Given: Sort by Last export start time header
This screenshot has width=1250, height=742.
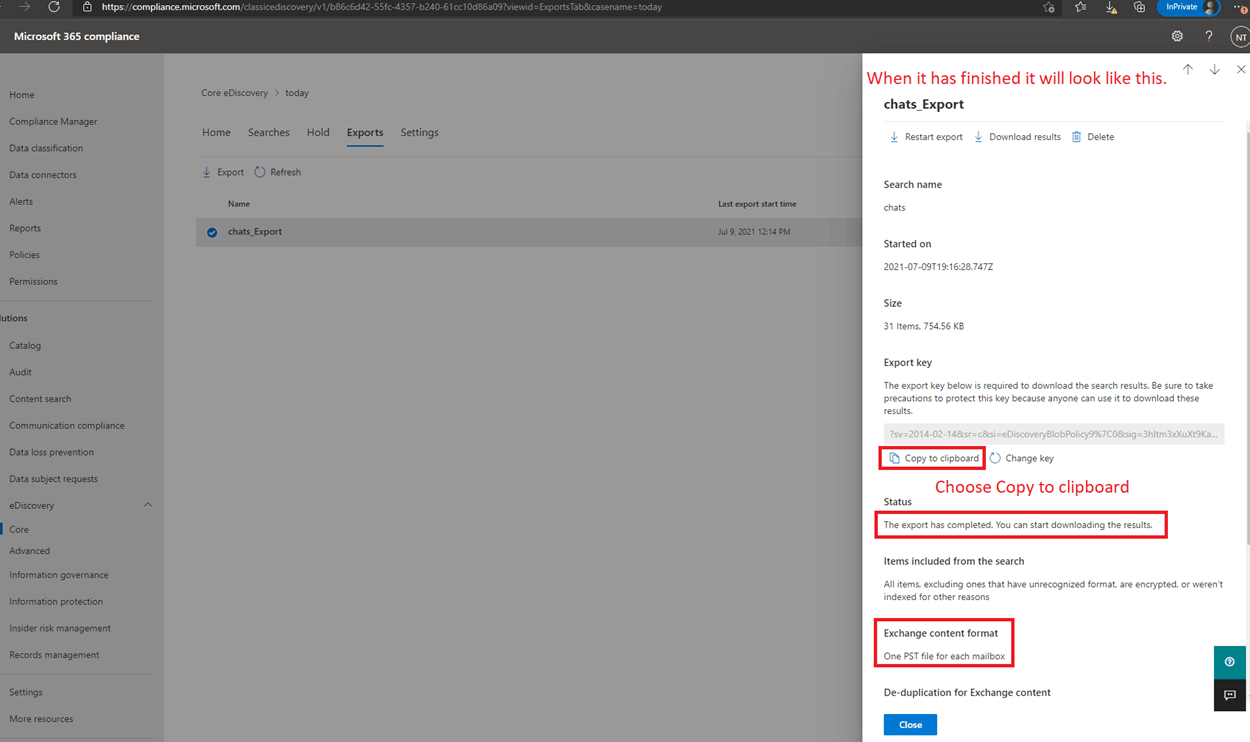Looking at the screenshot, I should pos(757,204).
